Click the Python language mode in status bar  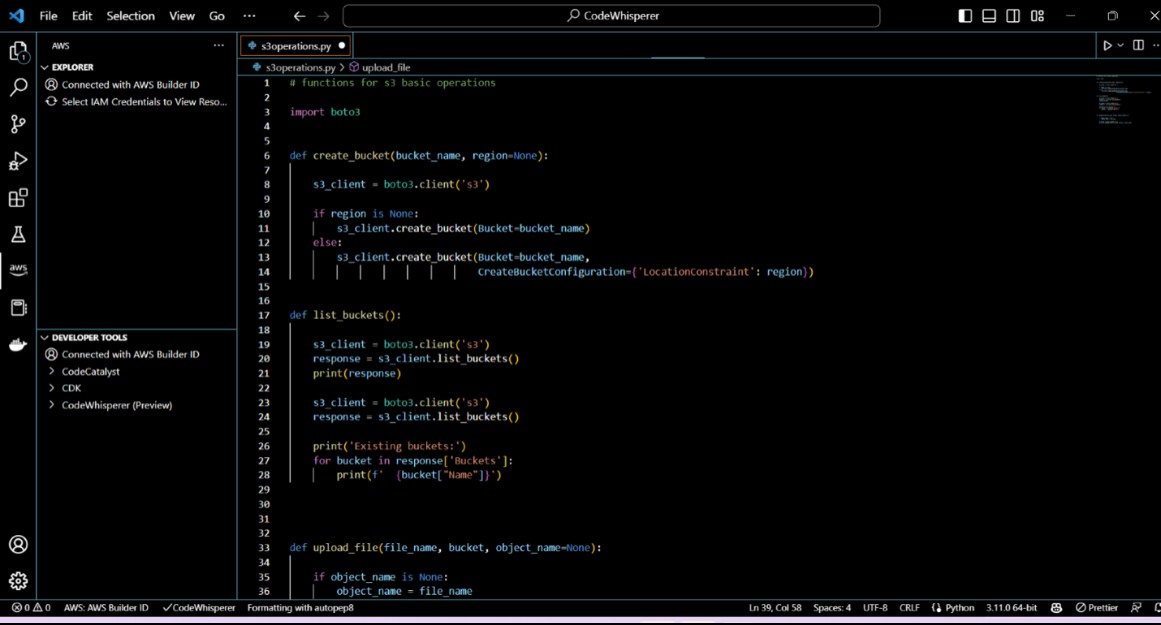click(x=958, y=608)
